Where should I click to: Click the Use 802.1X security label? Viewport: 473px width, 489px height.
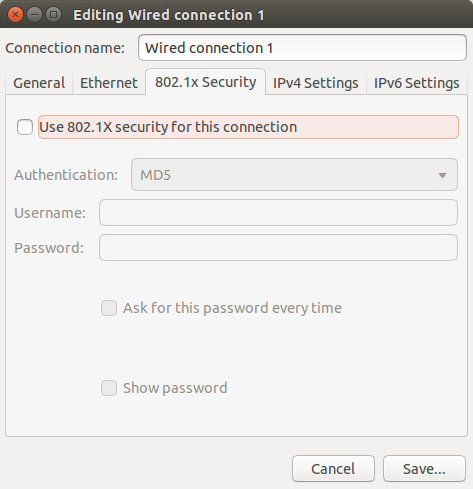[168, 127]
